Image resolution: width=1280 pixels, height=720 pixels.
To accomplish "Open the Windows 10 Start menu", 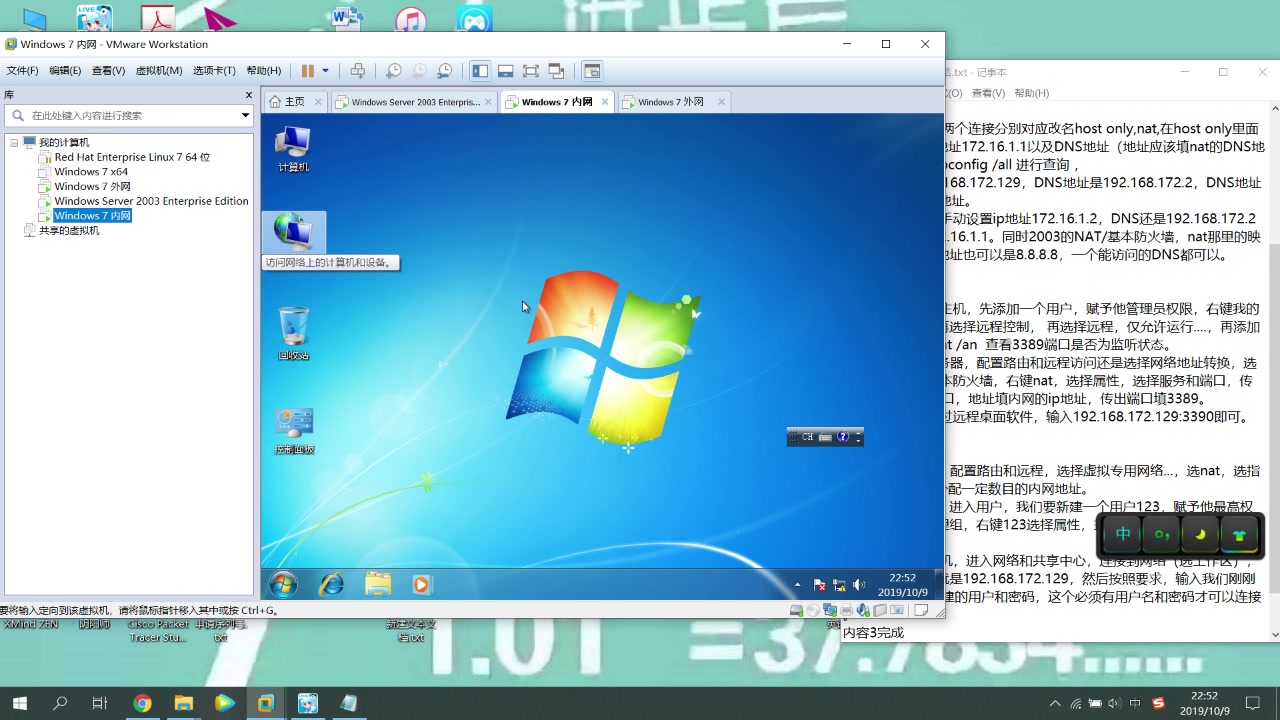I will (x=19, y=704).
